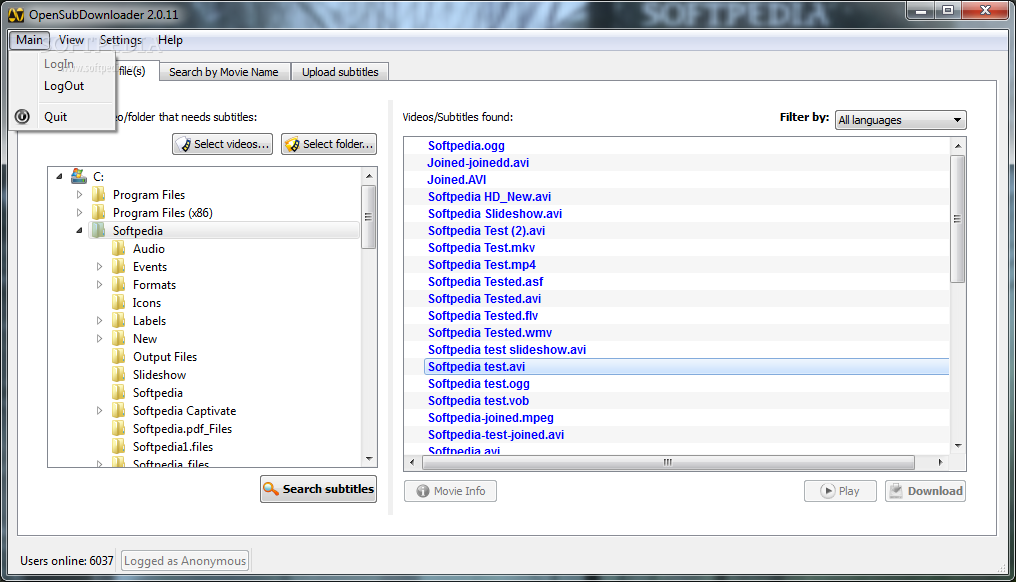Viewport: 1016px width, 582px height.
Task: Select Softpedia-test-joined.avi entry
Action: (496, 435)
